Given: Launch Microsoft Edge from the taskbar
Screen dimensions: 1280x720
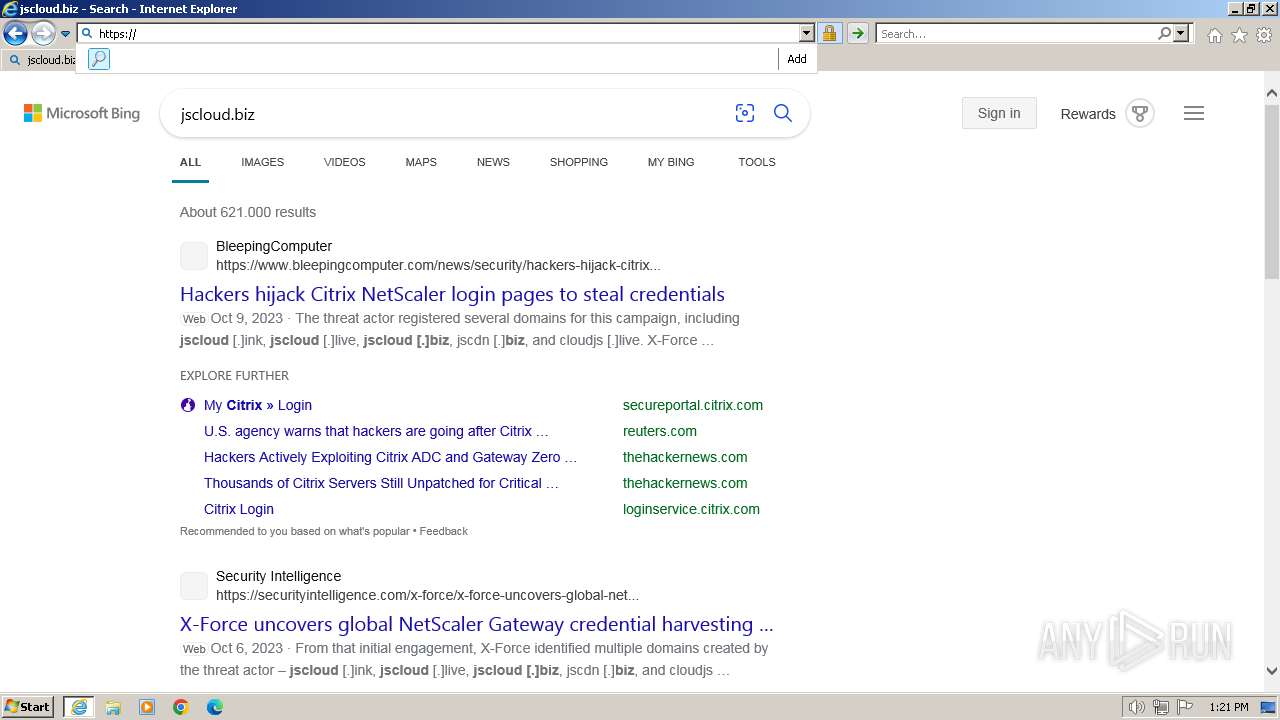Looking at the screenshot, I should [x=215, y=707].
